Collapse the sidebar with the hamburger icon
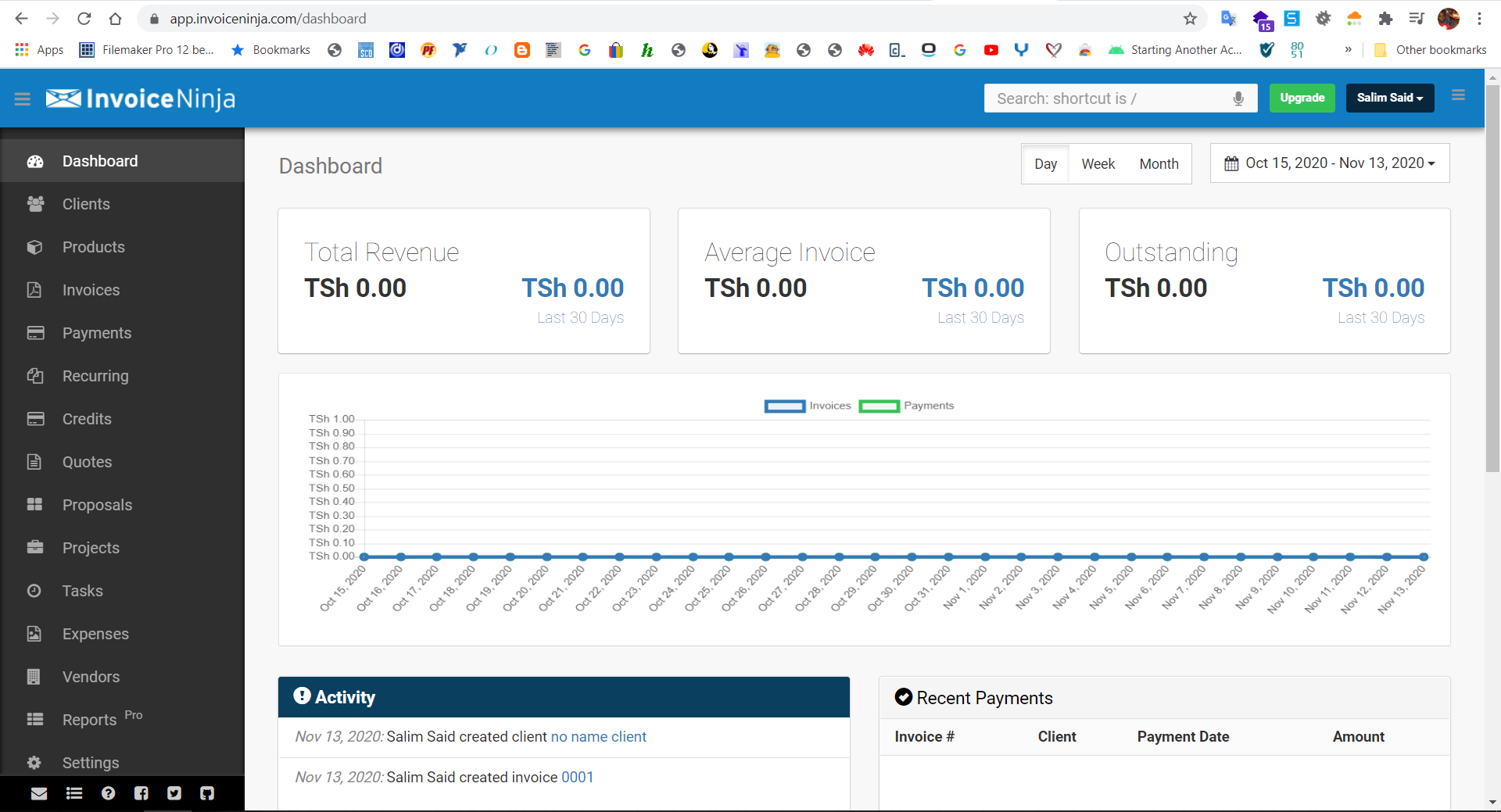This screenshot has width=1501, height=812. click(23, 98)
